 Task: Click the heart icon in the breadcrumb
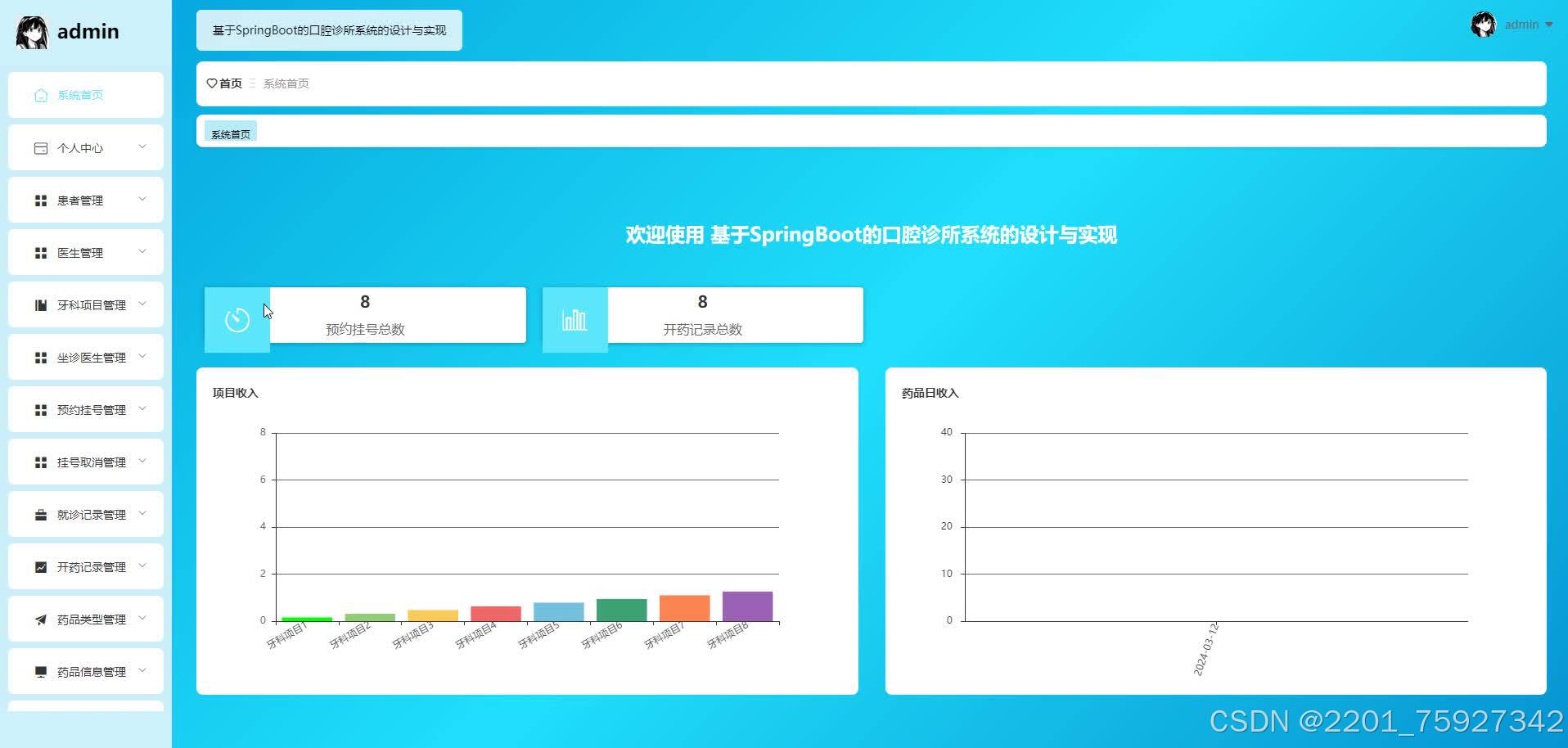212,83
